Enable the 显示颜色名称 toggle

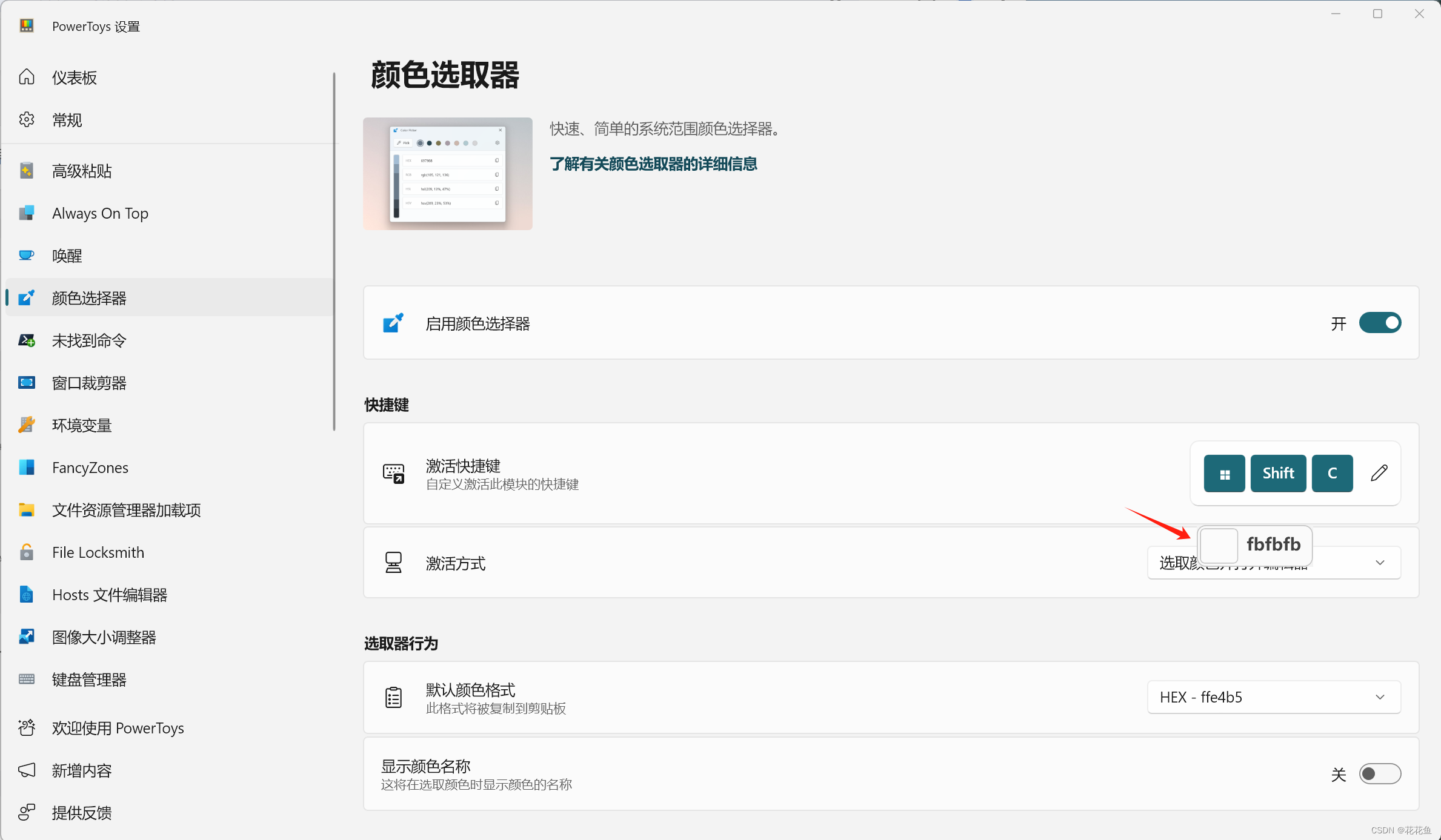pos(1379,774)
